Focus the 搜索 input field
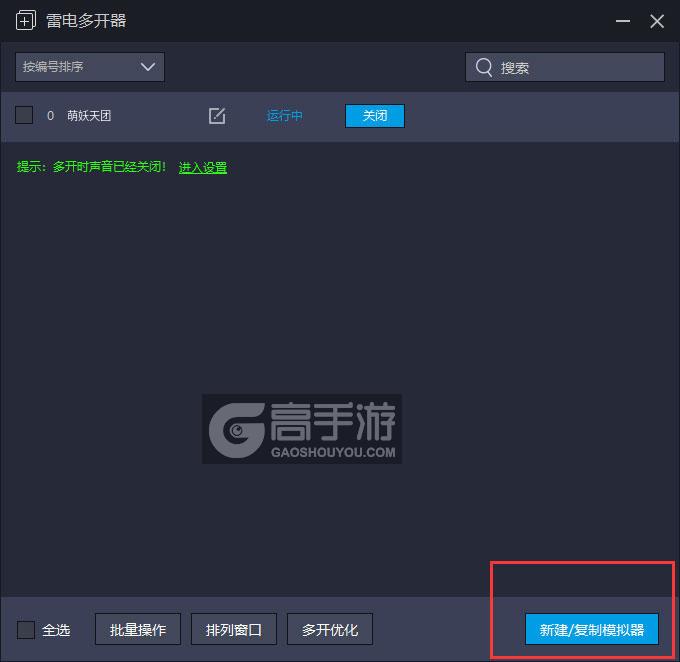The height and width of the screenshot is (662, 680). [565, 67]
